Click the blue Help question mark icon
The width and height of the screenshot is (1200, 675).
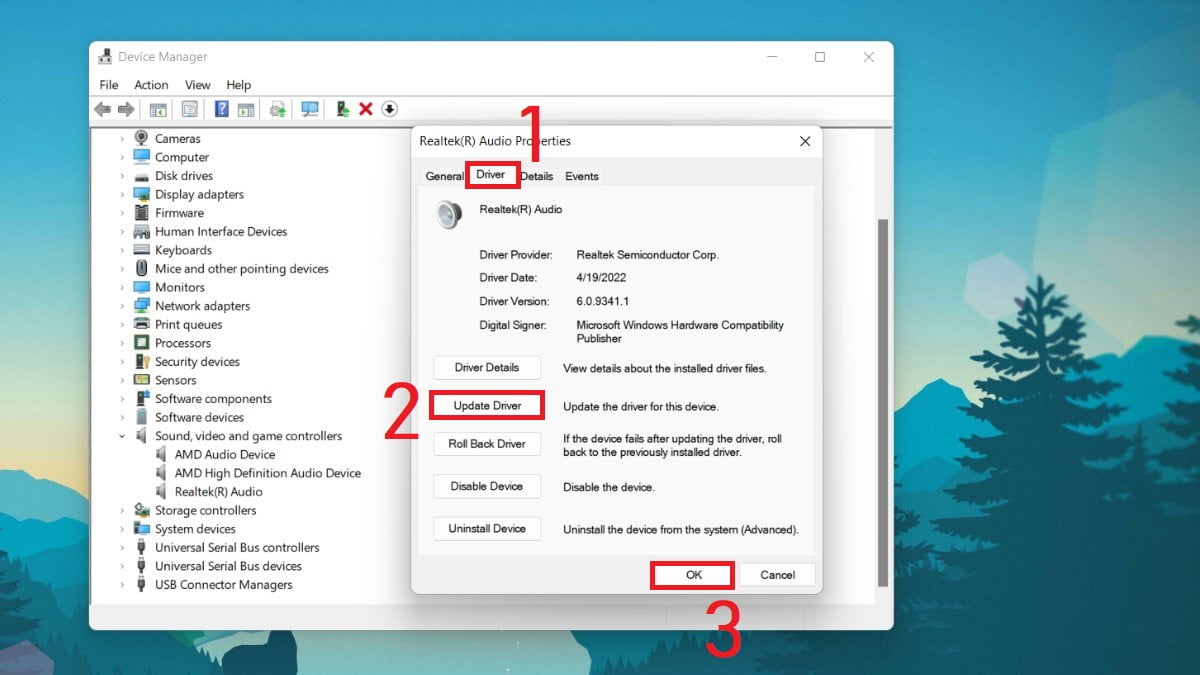pos(222,109)
